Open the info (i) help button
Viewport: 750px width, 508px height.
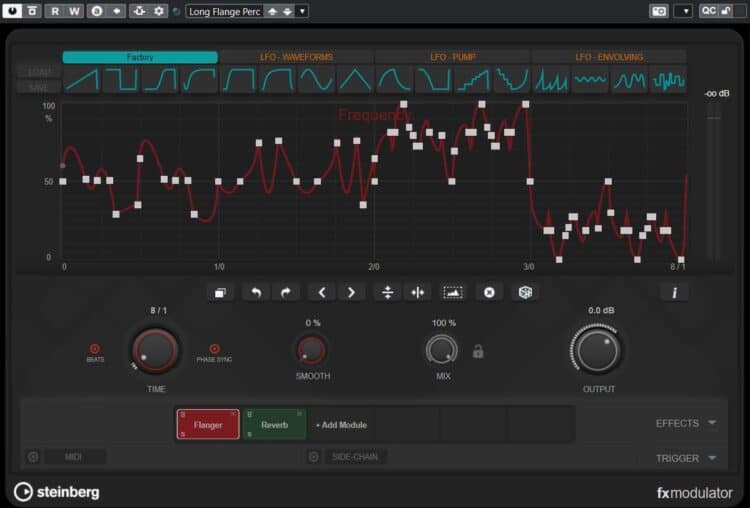pos(674,292)
